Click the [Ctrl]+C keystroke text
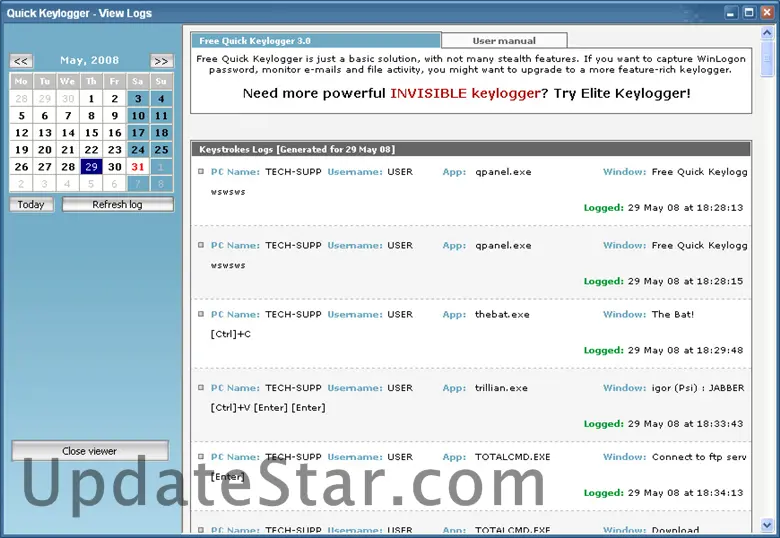The width and height of the screenshot is (780, 538). tap(231, 334)
